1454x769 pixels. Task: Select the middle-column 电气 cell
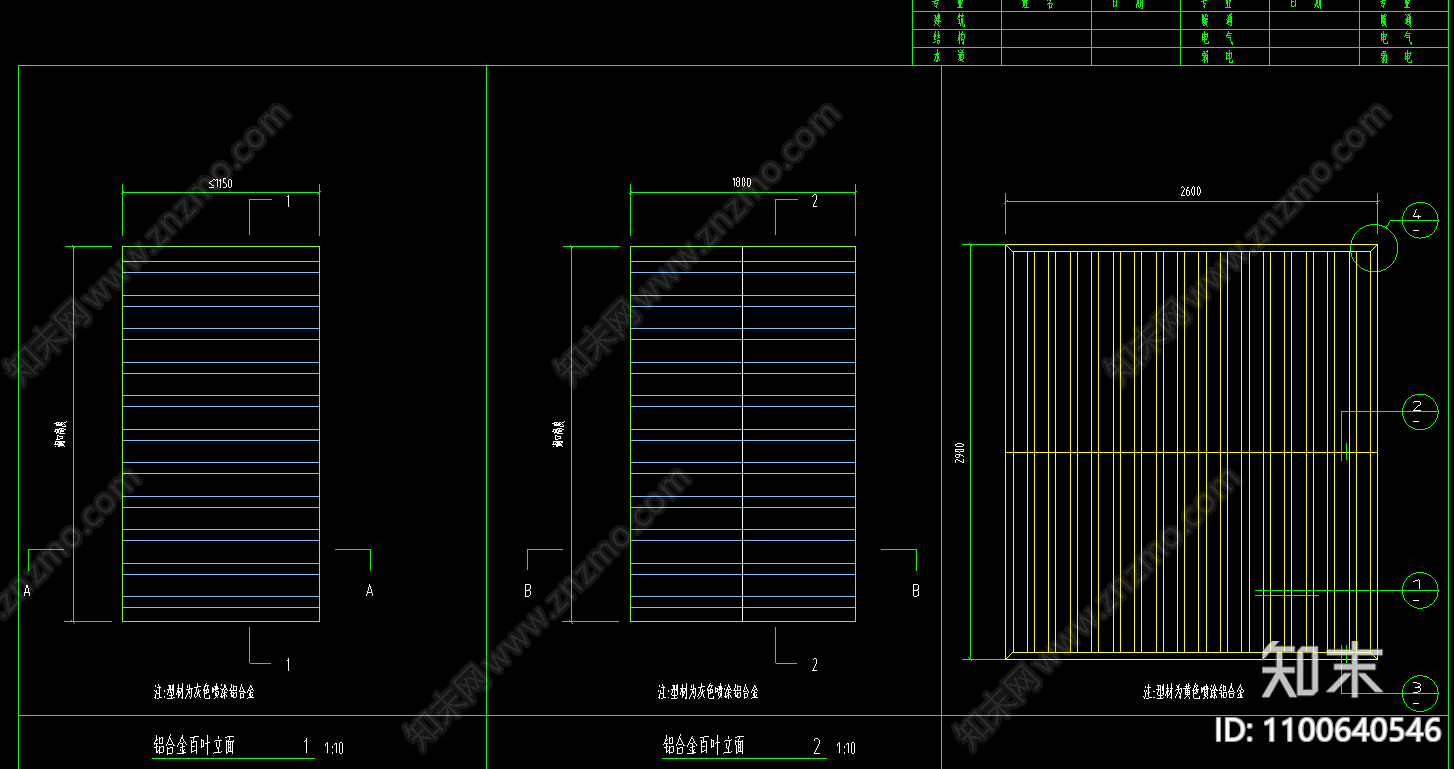[1225, 38]
